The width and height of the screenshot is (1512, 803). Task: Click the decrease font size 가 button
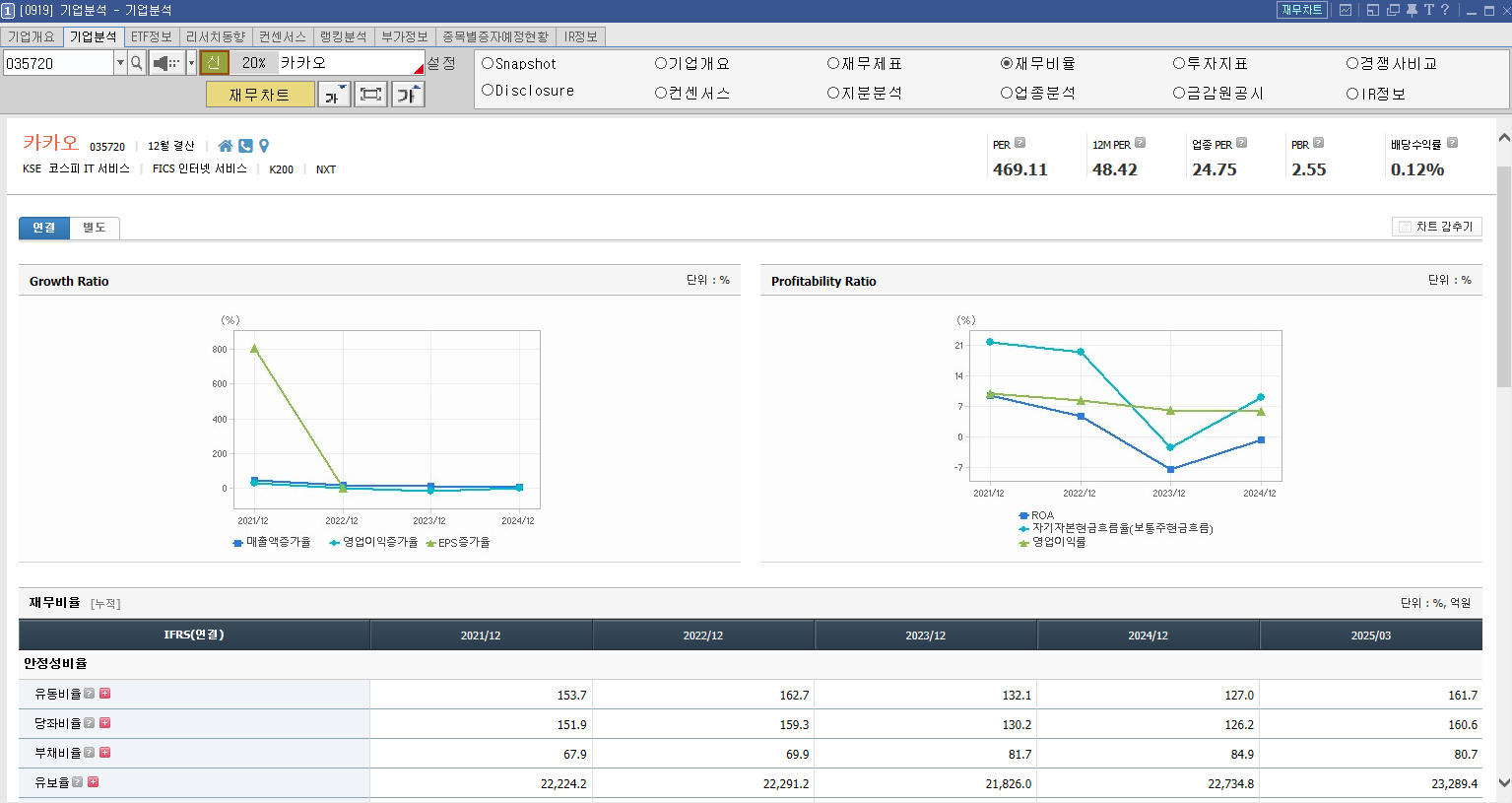[334, 95]
